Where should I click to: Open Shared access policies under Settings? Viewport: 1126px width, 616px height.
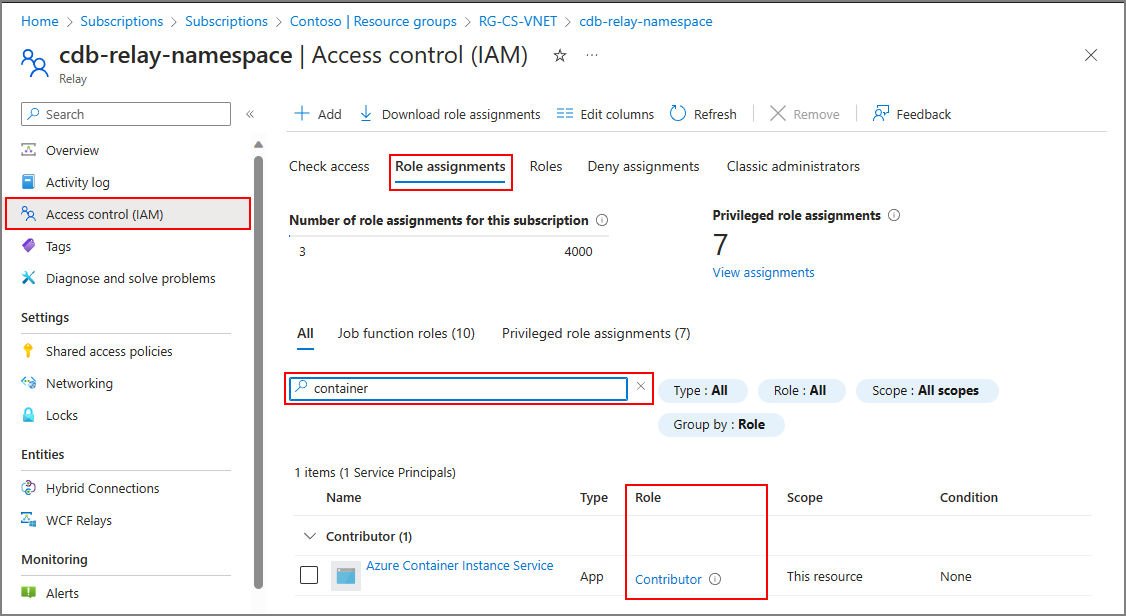[x=27, y=351]
